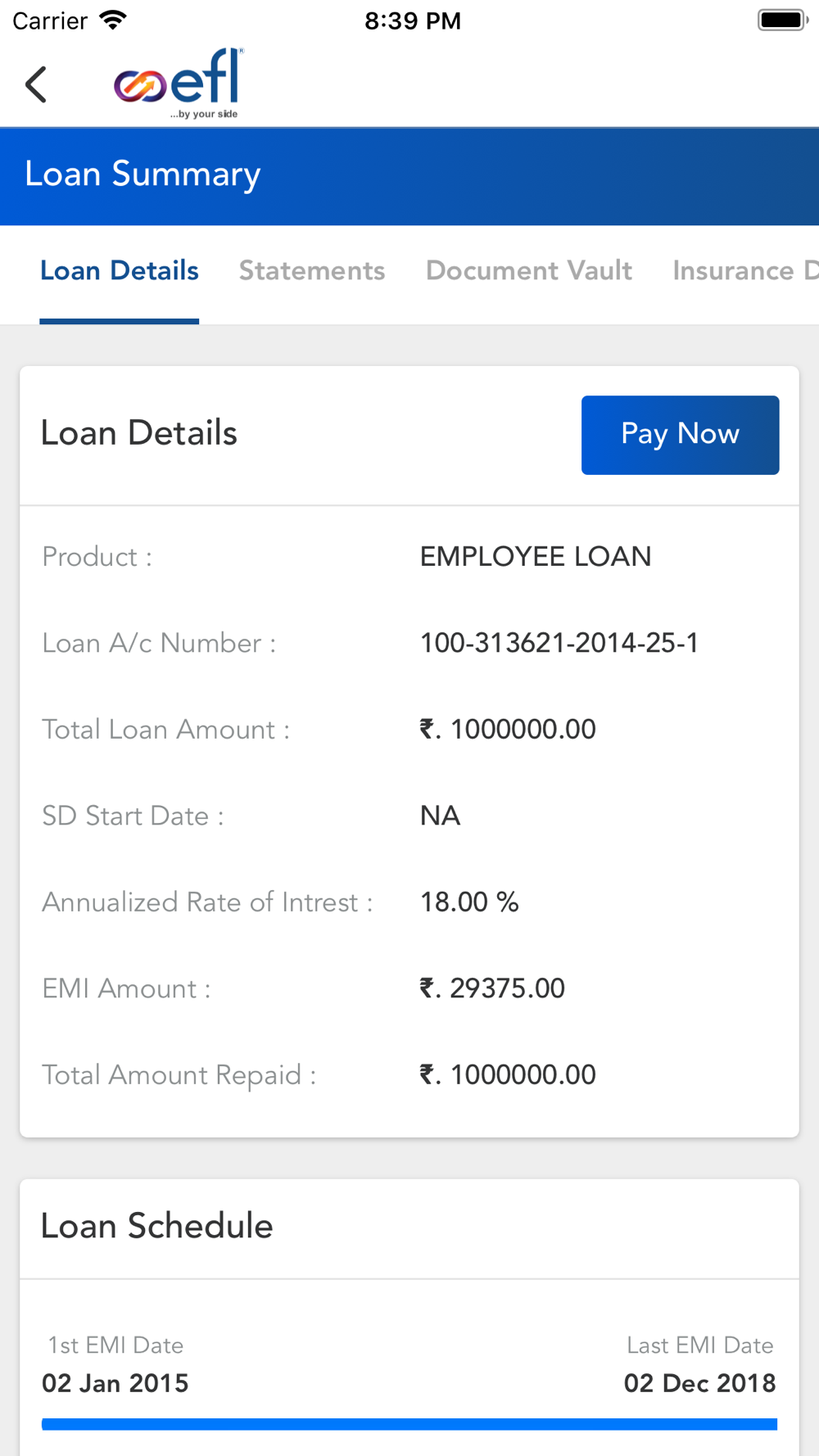Image resolution: width=819 pixels, height=1456 pixels.
Task: Tap the EMPLOYEE LOAN product value
Action: click(x=536, y=557)
